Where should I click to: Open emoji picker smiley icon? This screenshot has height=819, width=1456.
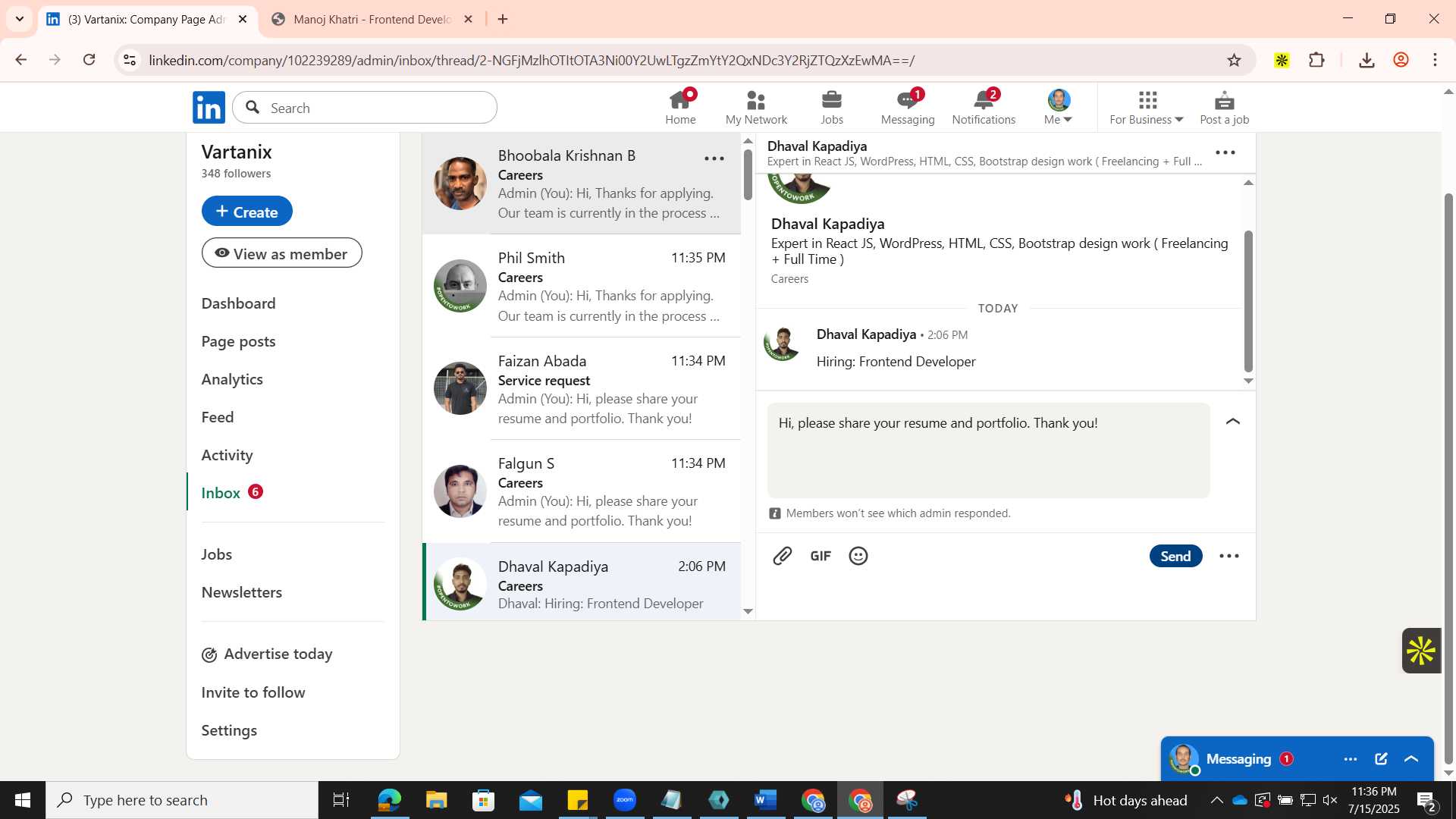point(858,556)
